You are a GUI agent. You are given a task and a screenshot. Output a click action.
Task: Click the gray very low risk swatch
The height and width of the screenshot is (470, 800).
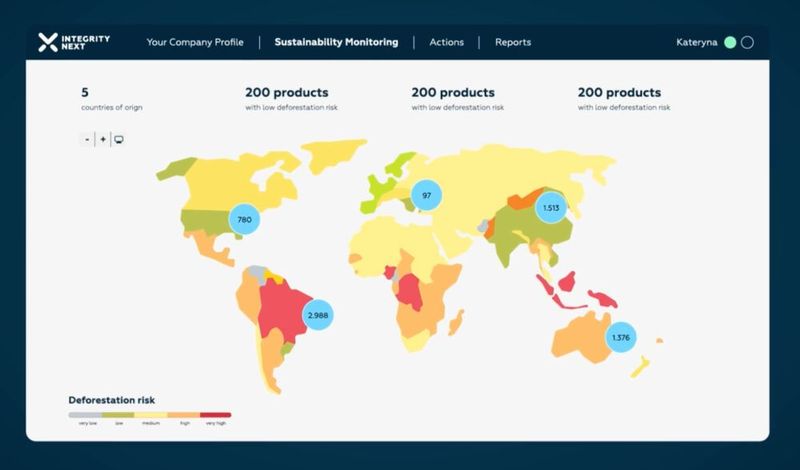(84, 414)
